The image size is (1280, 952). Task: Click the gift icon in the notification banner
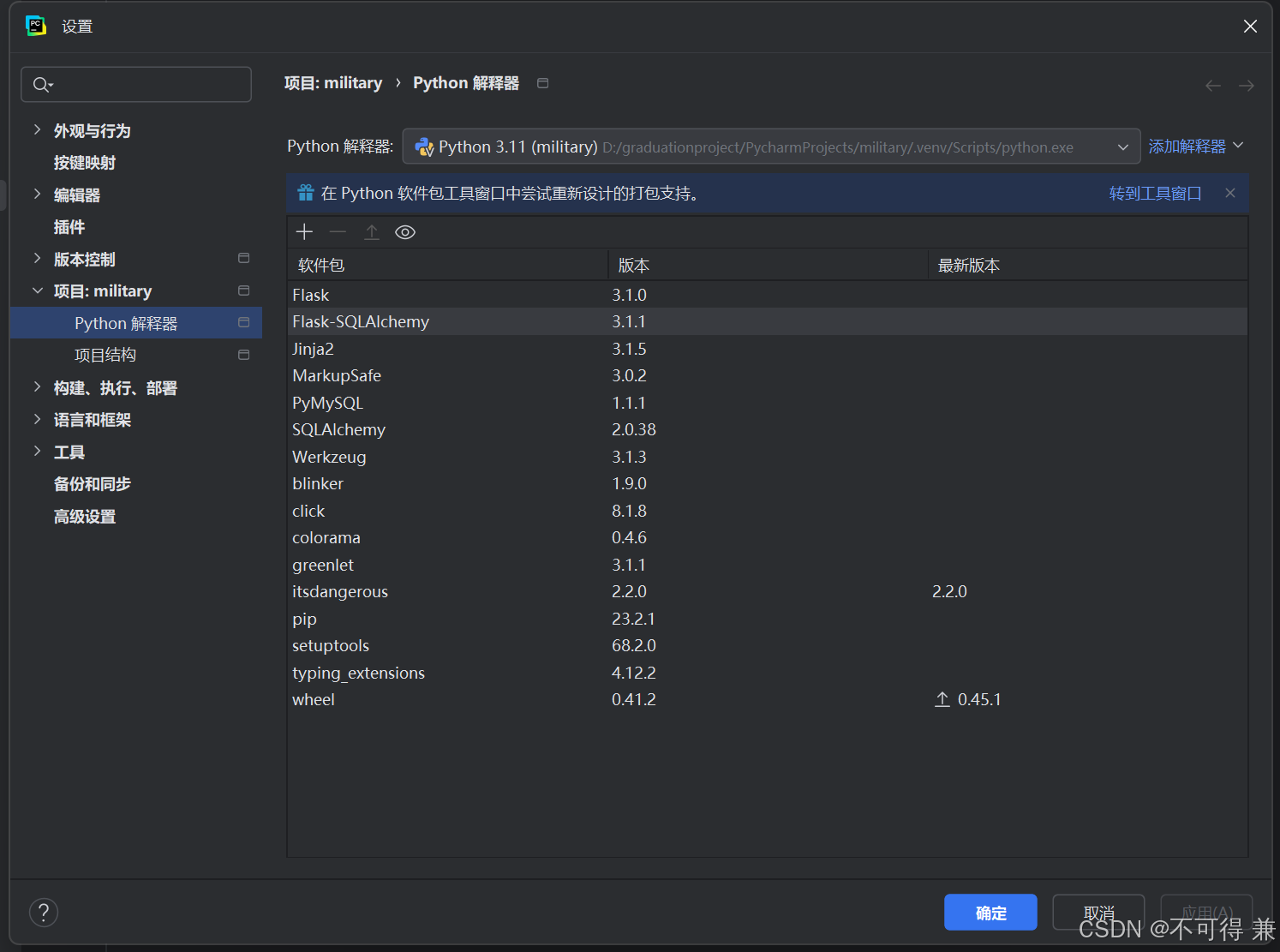pyautogui.click(x=306, y=193)
